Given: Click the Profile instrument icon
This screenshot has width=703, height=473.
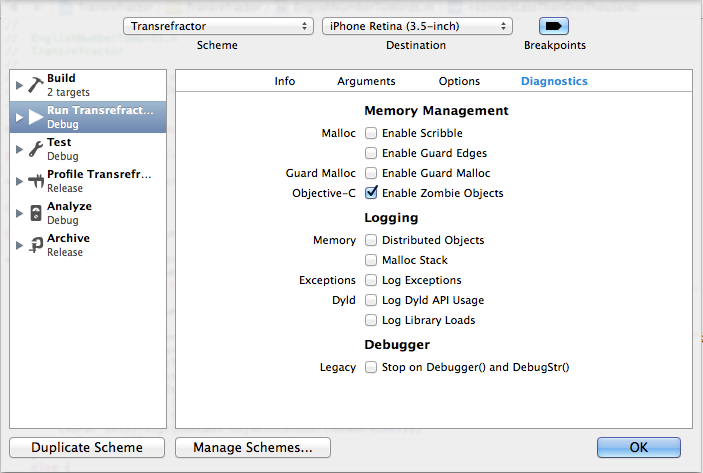Looking at the screenshot, I should tap(35, 181).
